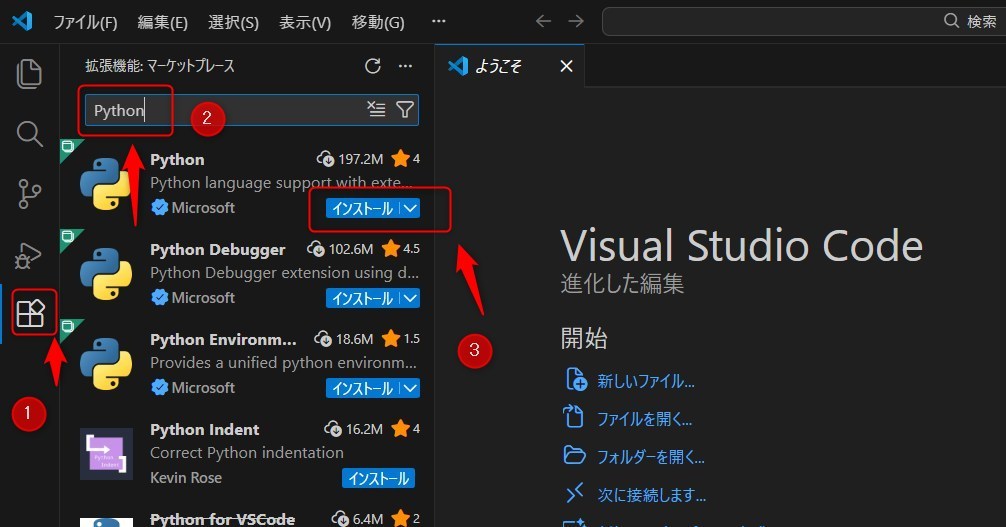This screenshot has width=1006, height=527.
Task: Open the Run and Debug view
Action: (x=28, y=255)
